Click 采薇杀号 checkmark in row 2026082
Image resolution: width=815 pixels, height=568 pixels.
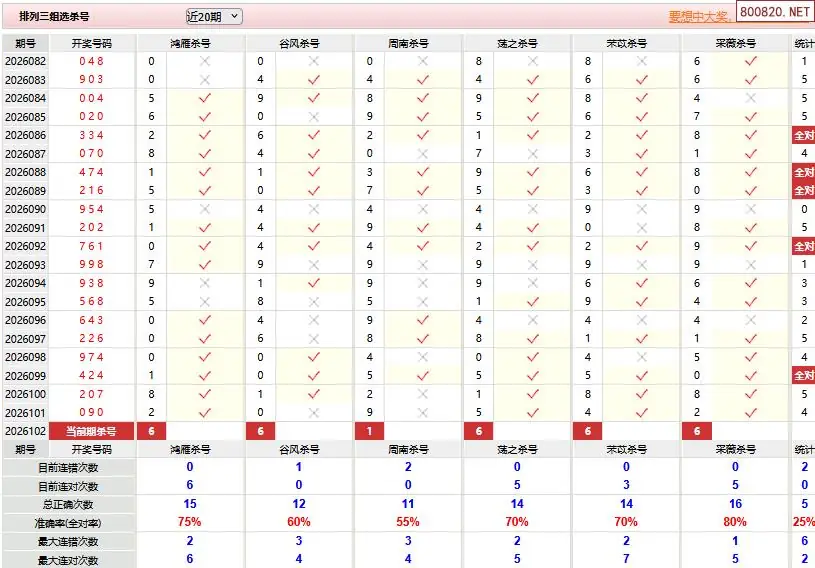pos(751,61)
